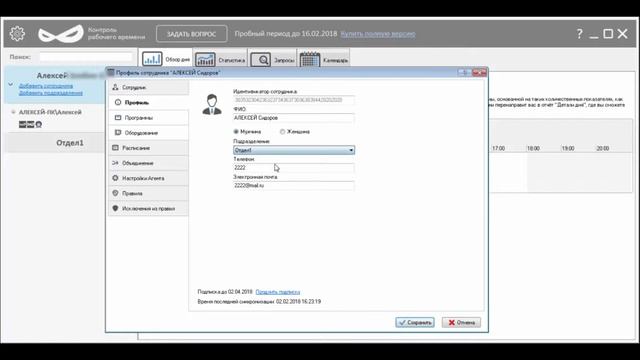Open the Настройки Агента section

click(149, 178)
